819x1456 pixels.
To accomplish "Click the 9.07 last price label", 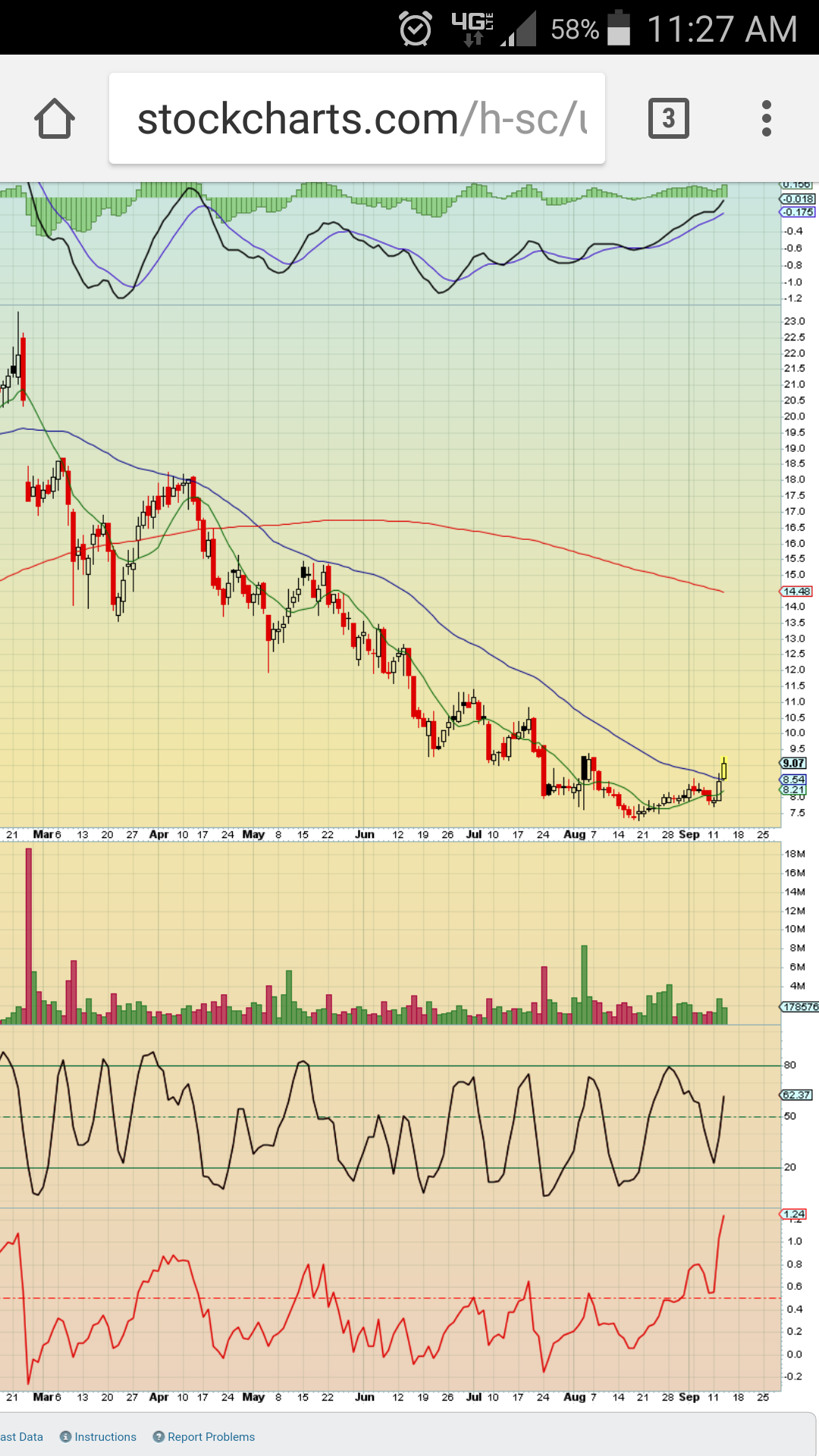I will pyautogui.click(x=794, y=764).
